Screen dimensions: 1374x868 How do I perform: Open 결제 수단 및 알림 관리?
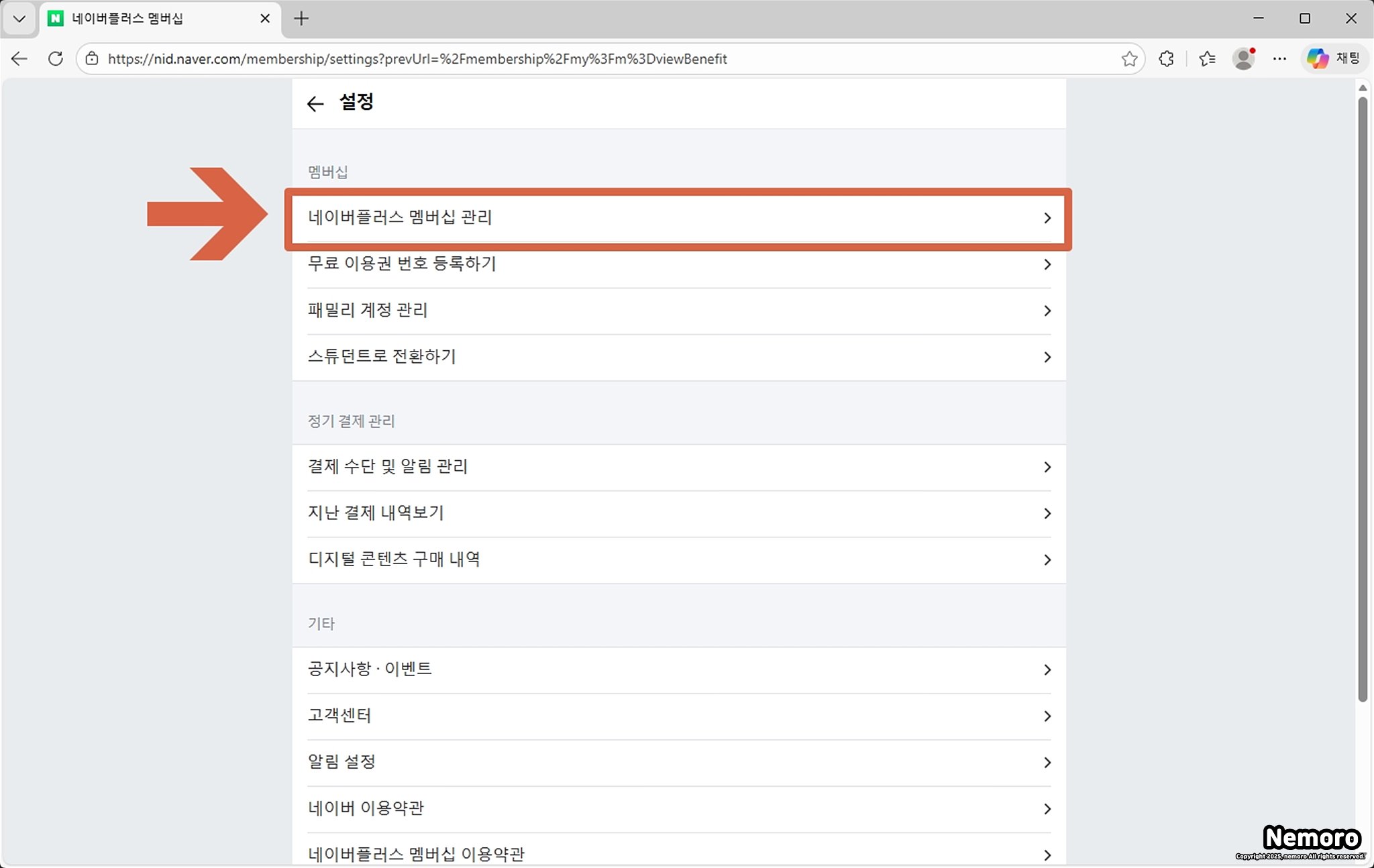click(388, 466)
